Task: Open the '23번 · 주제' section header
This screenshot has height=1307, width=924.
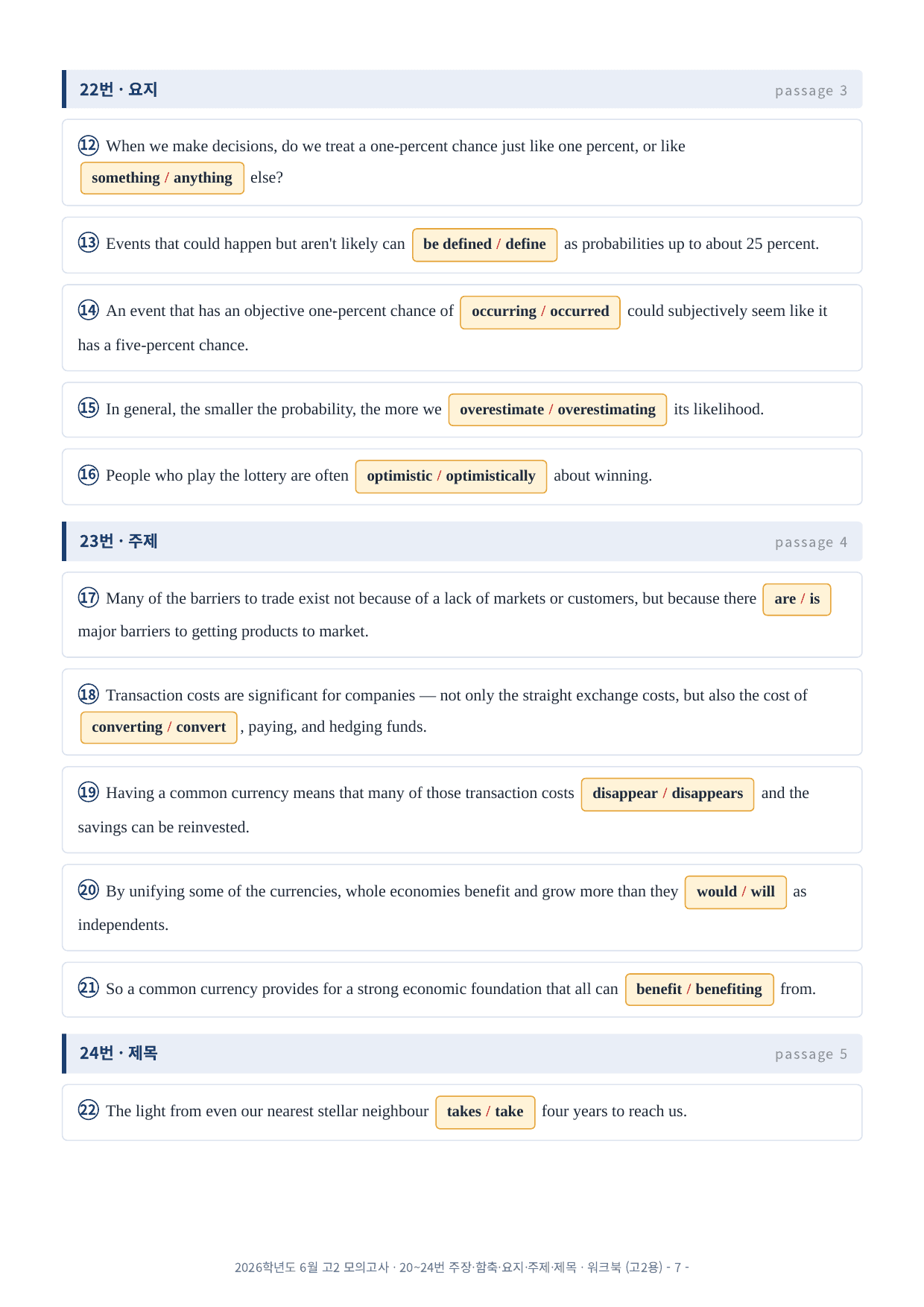Action: point(462,542)
